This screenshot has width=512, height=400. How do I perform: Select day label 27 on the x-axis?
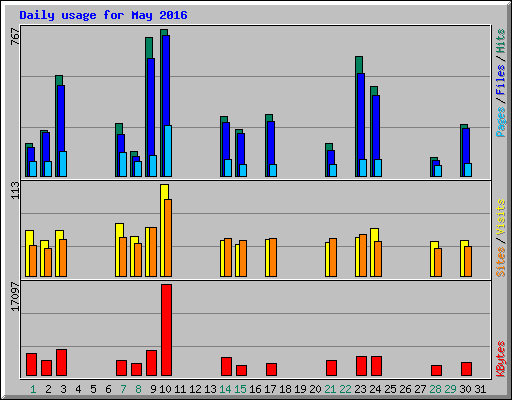(x=420, y=389)
